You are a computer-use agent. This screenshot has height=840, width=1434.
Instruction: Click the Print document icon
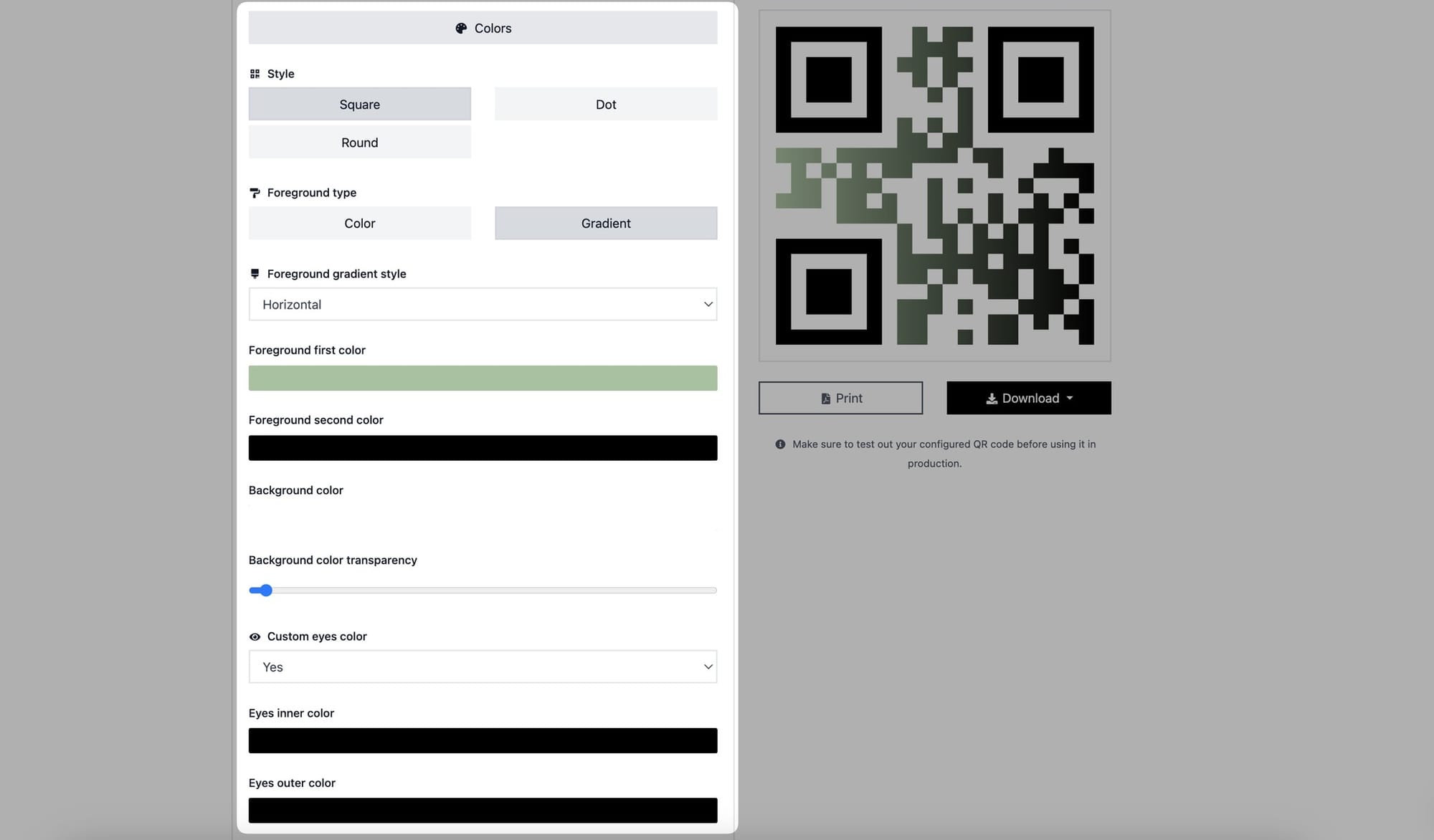click(824, 397)
